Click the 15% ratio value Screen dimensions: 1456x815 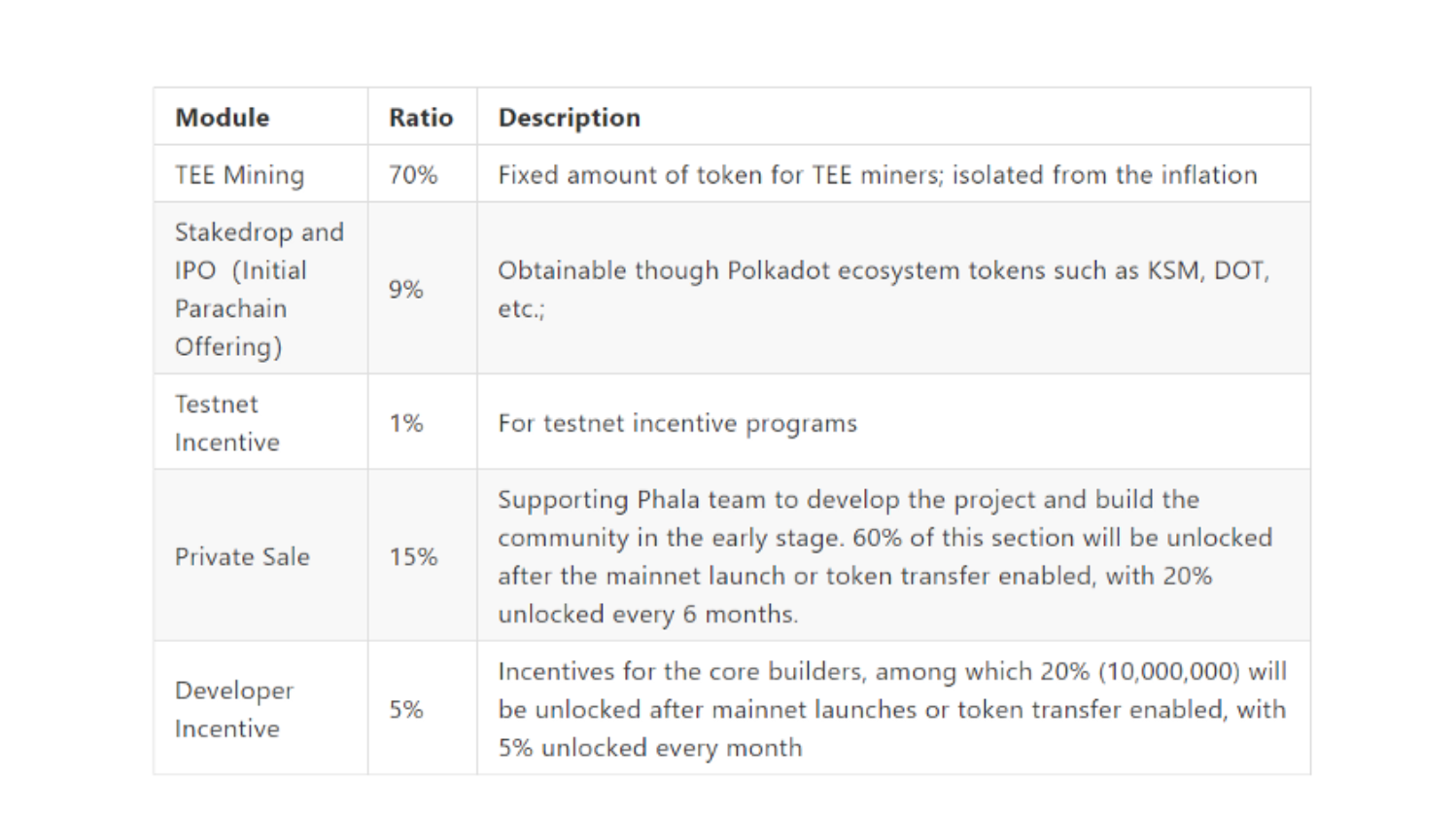coord(413,556)
